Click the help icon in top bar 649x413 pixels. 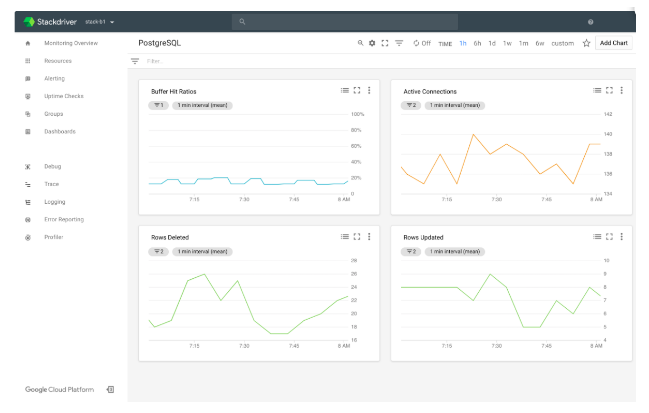click(590, 21)
